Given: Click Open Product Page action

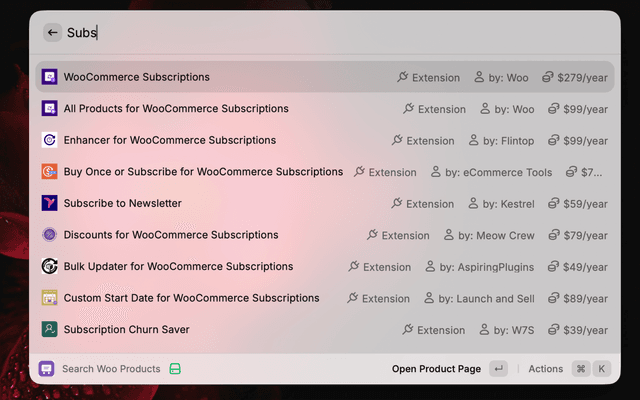Looking at the screenshot, I should (x=436, y=369).
